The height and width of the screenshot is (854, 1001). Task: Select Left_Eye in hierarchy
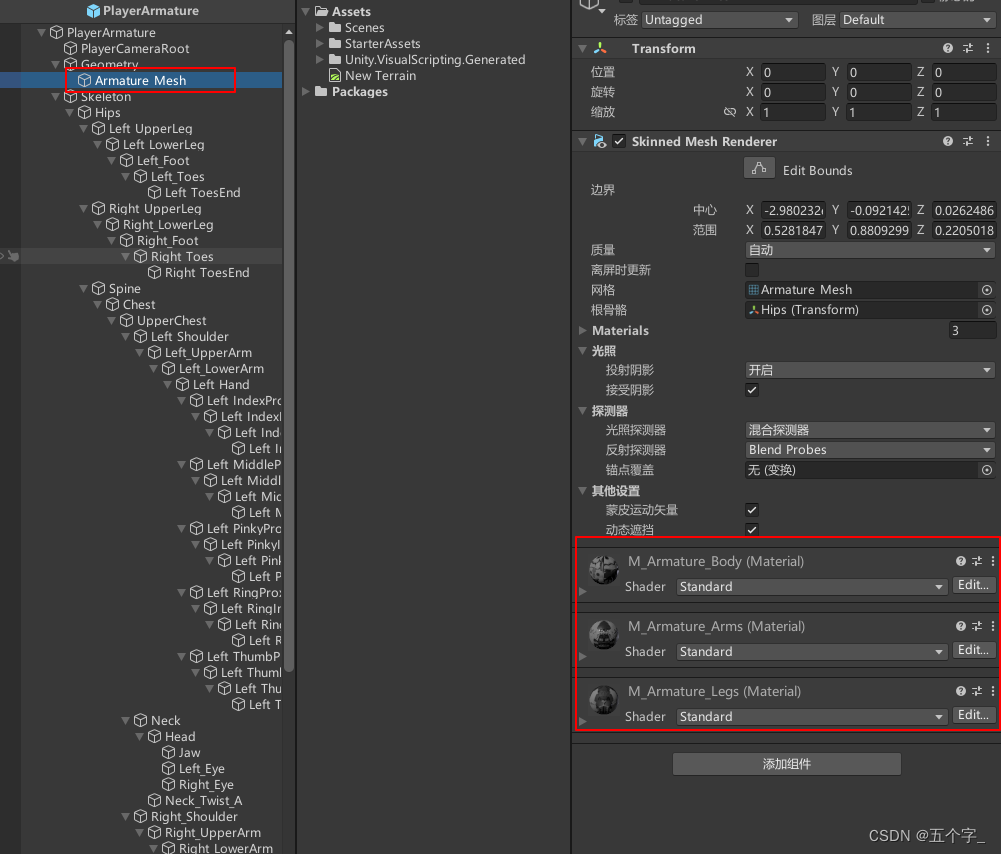click(201, 768)
